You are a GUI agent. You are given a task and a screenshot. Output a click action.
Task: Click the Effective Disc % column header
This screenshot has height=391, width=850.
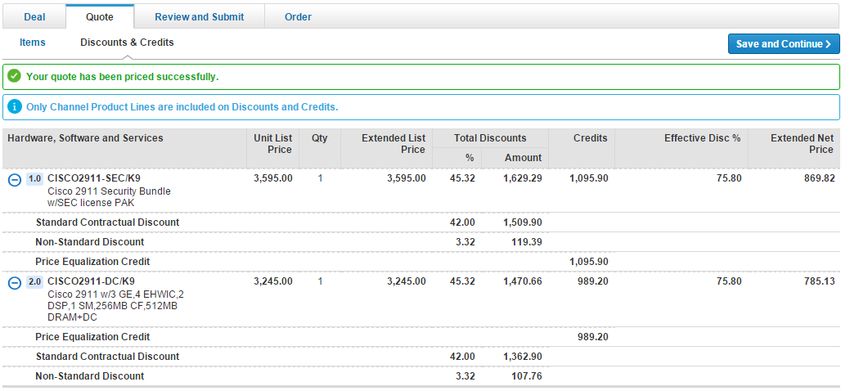point(702,138)
